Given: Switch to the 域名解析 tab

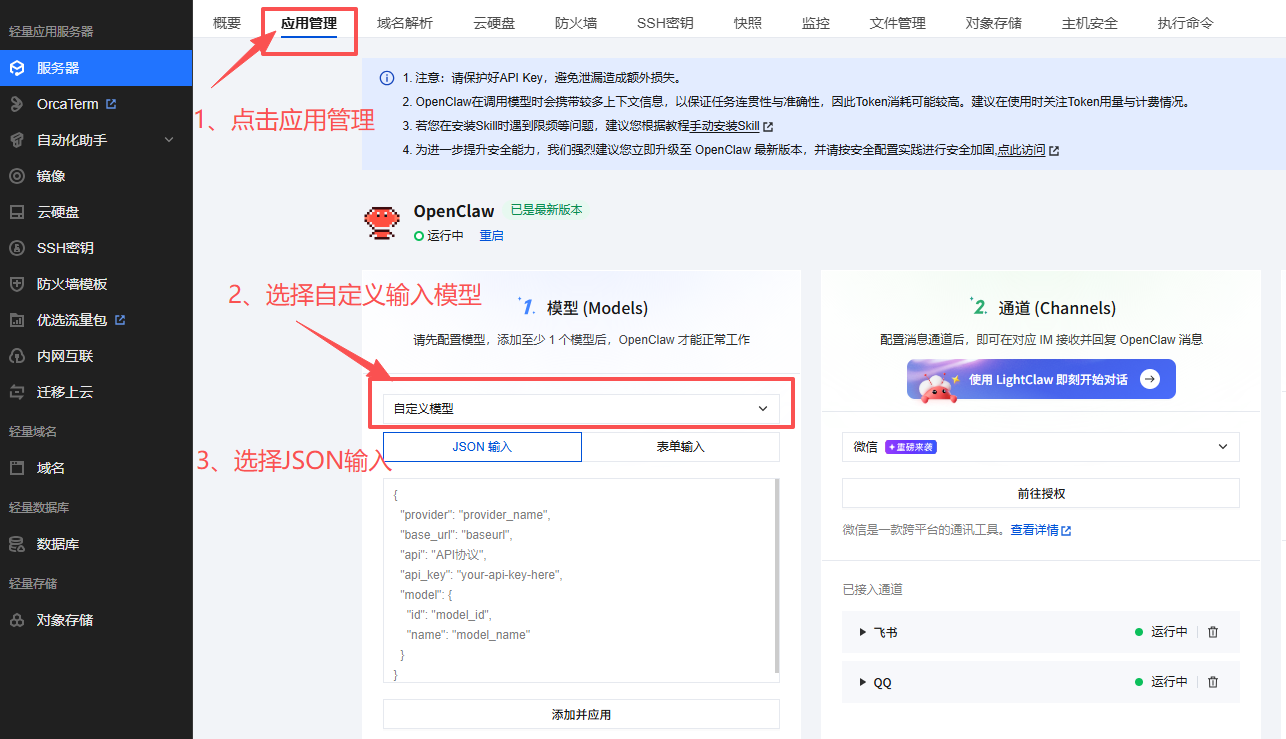Looking at the screenshot, I should click(x=405, y=23).
